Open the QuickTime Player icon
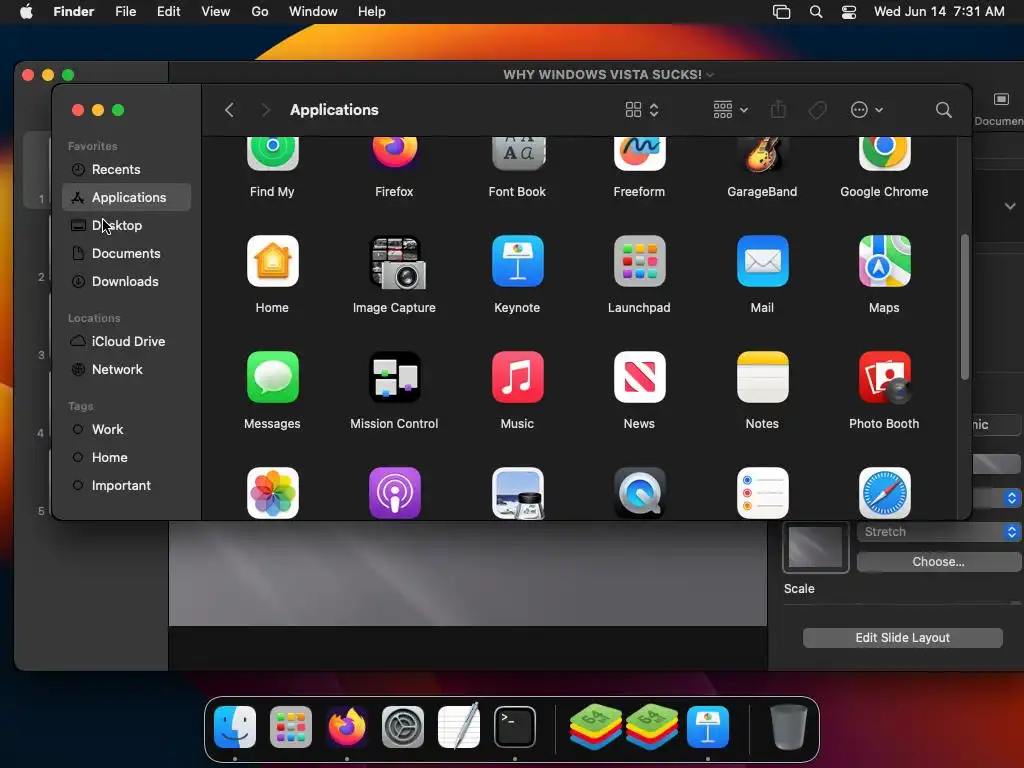This screenshot has width=1024, height=768. (x=639, y=493)
